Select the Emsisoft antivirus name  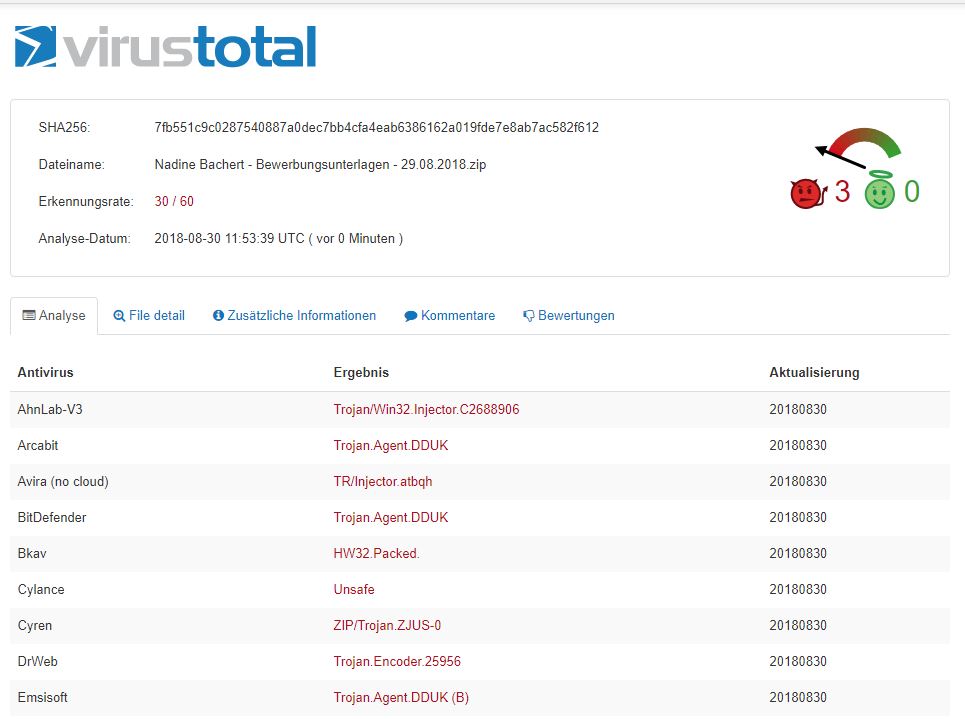(42, 697)
